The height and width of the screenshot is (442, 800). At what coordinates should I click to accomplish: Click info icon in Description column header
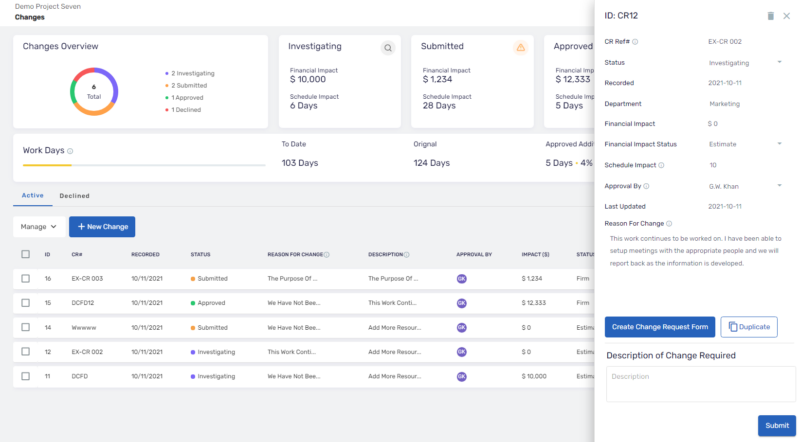click(407, 255)
